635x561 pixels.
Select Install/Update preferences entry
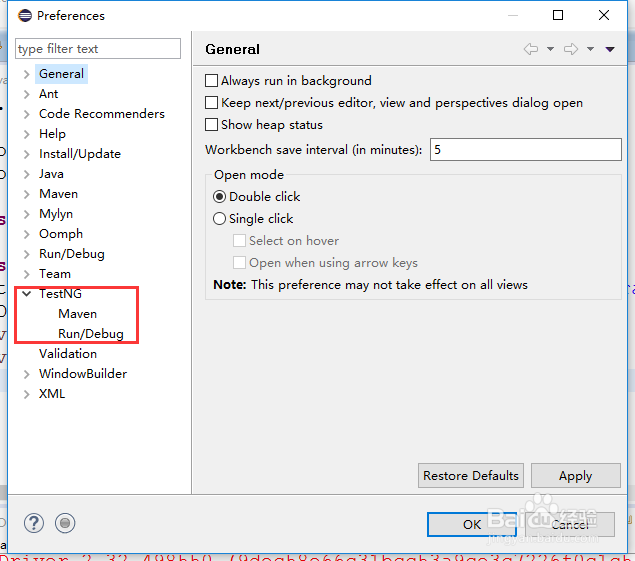tap(80, 154)
